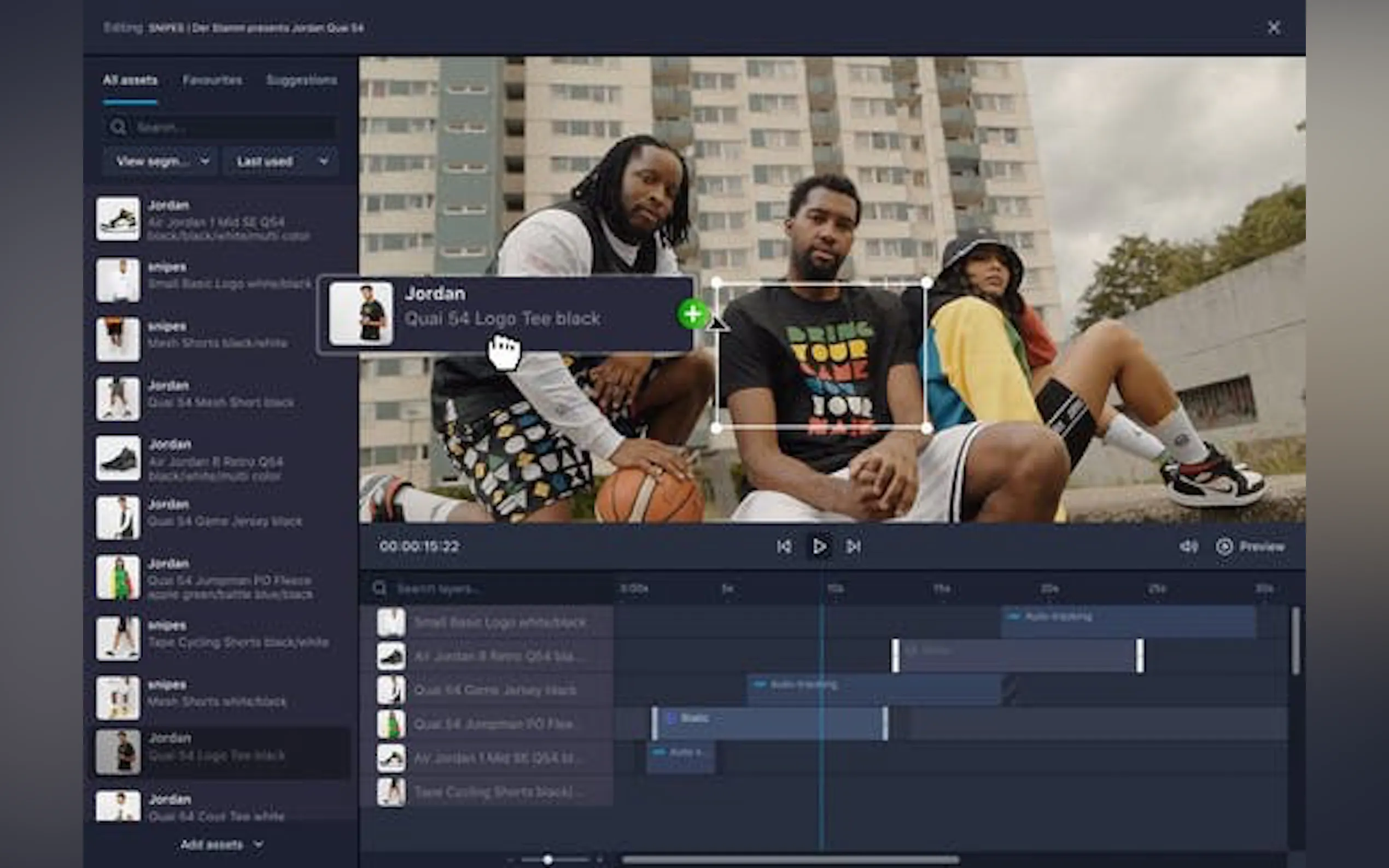Click the timeline zoom-out minus icon
Viewport: 1389px width, 868px height.
(x=510, y=859)
